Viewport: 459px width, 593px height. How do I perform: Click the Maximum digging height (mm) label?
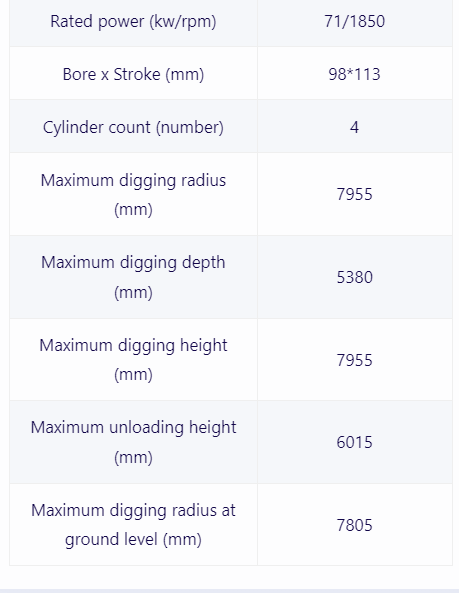[133, 360]
